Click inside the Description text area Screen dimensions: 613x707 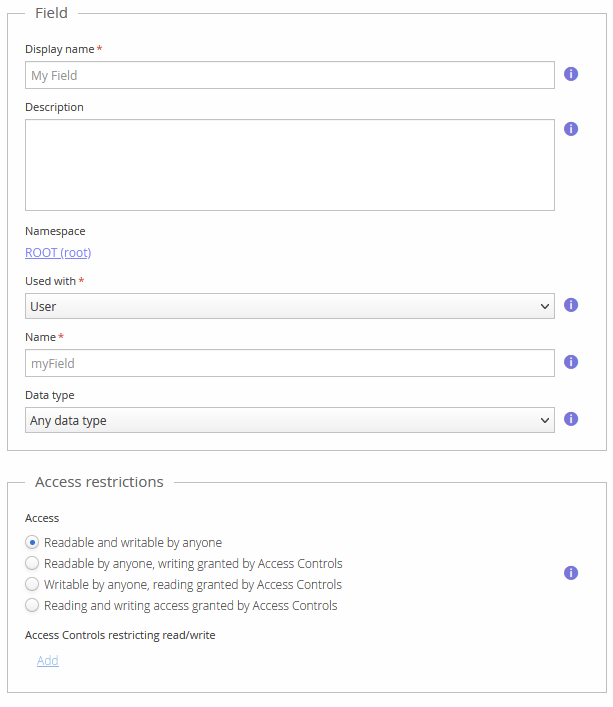289,165
